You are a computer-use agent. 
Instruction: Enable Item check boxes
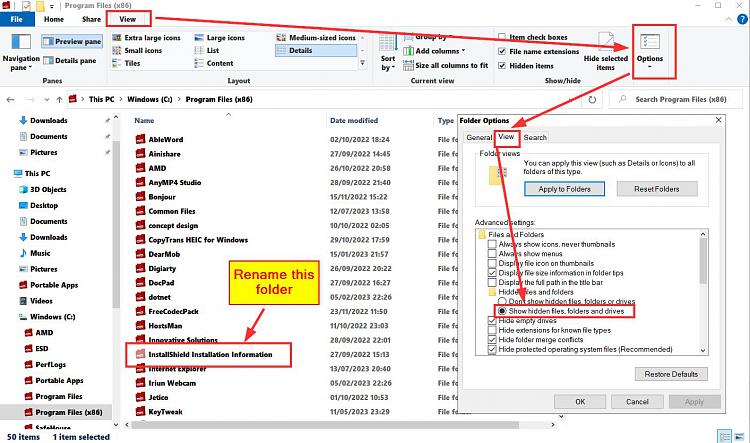coord(502,37)
